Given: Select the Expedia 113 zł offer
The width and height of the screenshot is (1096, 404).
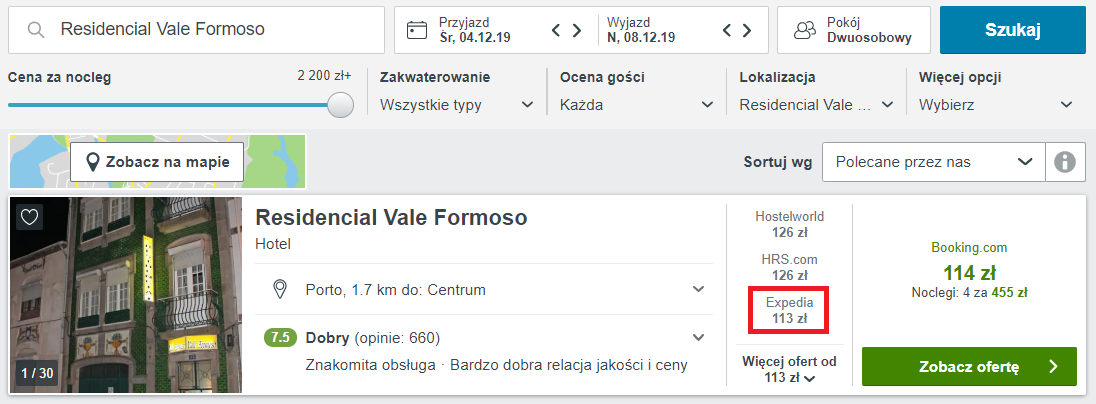Looking at the screenshot, I should pos(789,310).
